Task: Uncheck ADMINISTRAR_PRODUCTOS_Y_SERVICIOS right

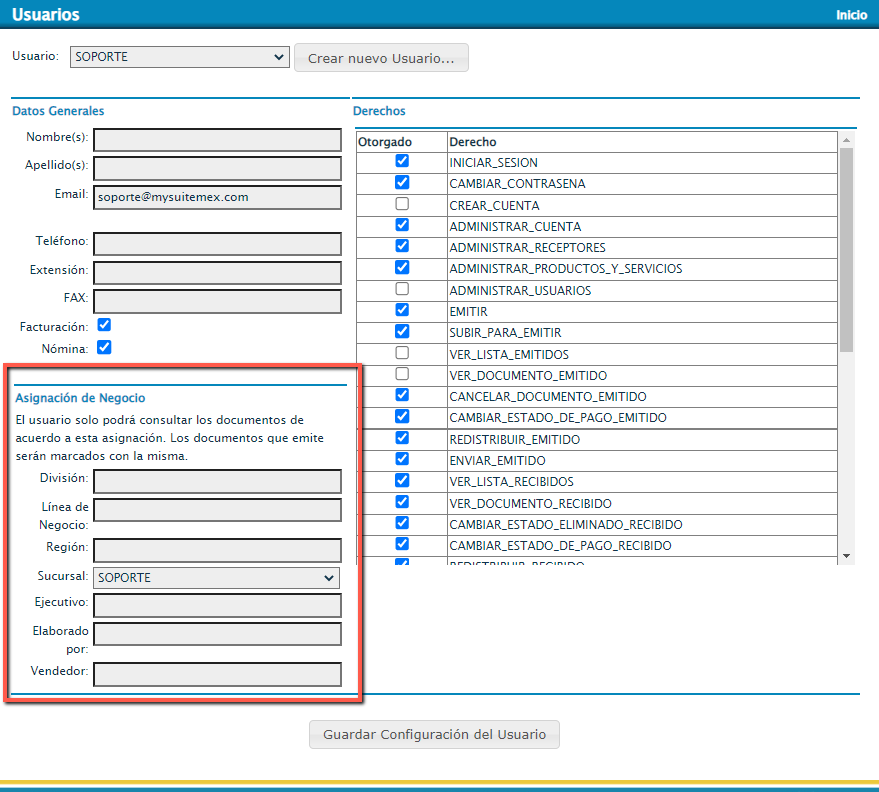Action: tap(402, 267)
